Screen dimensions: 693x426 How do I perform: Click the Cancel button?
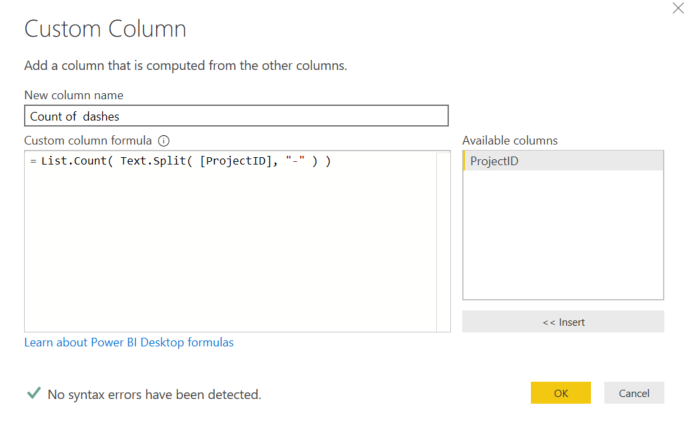click(x=634, y=393)
